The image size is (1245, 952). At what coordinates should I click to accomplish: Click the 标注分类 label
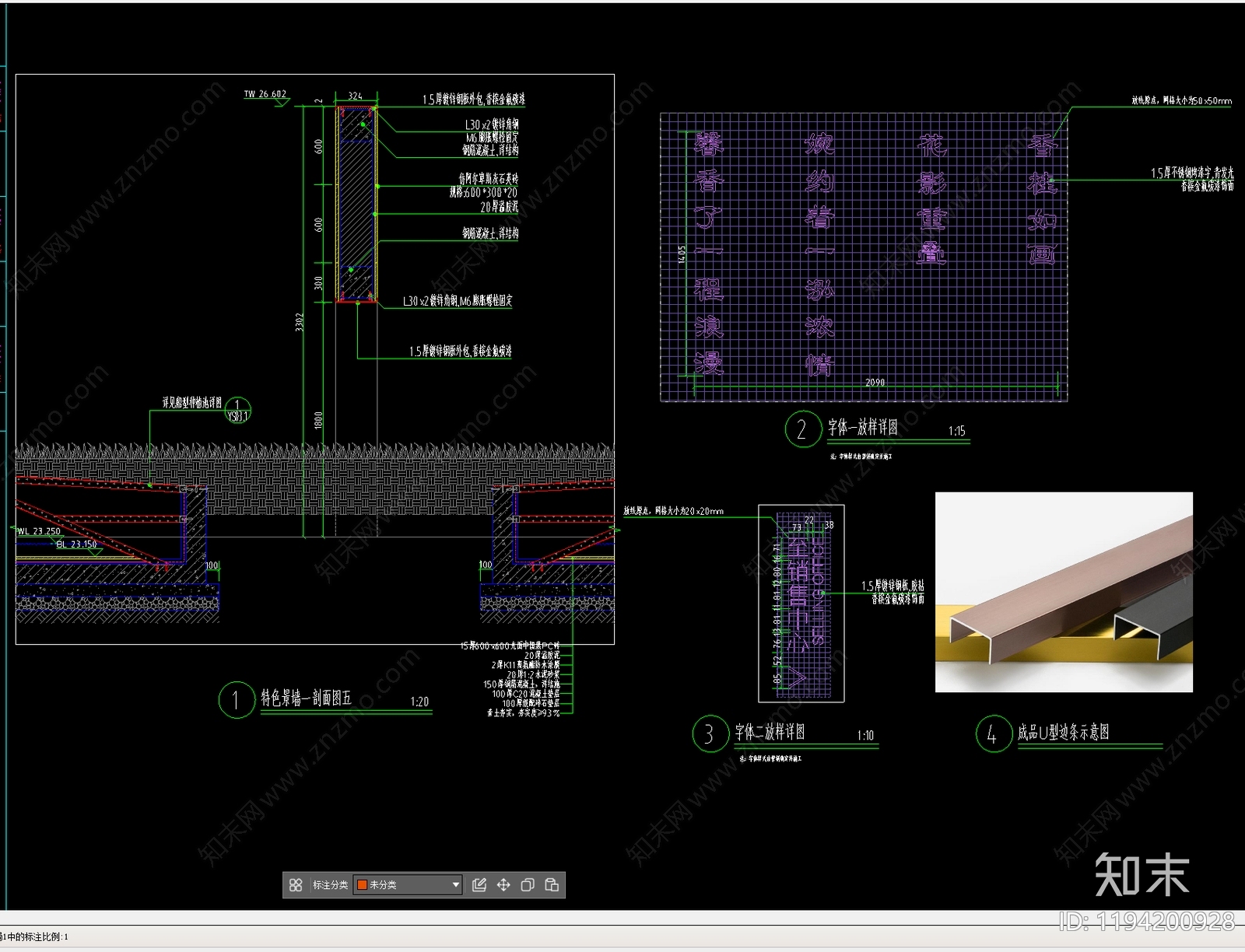point(330,885)
